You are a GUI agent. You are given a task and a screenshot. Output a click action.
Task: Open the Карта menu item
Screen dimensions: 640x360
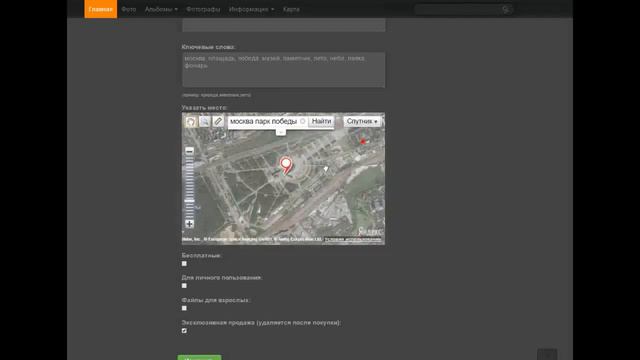[x=291, y=9]
